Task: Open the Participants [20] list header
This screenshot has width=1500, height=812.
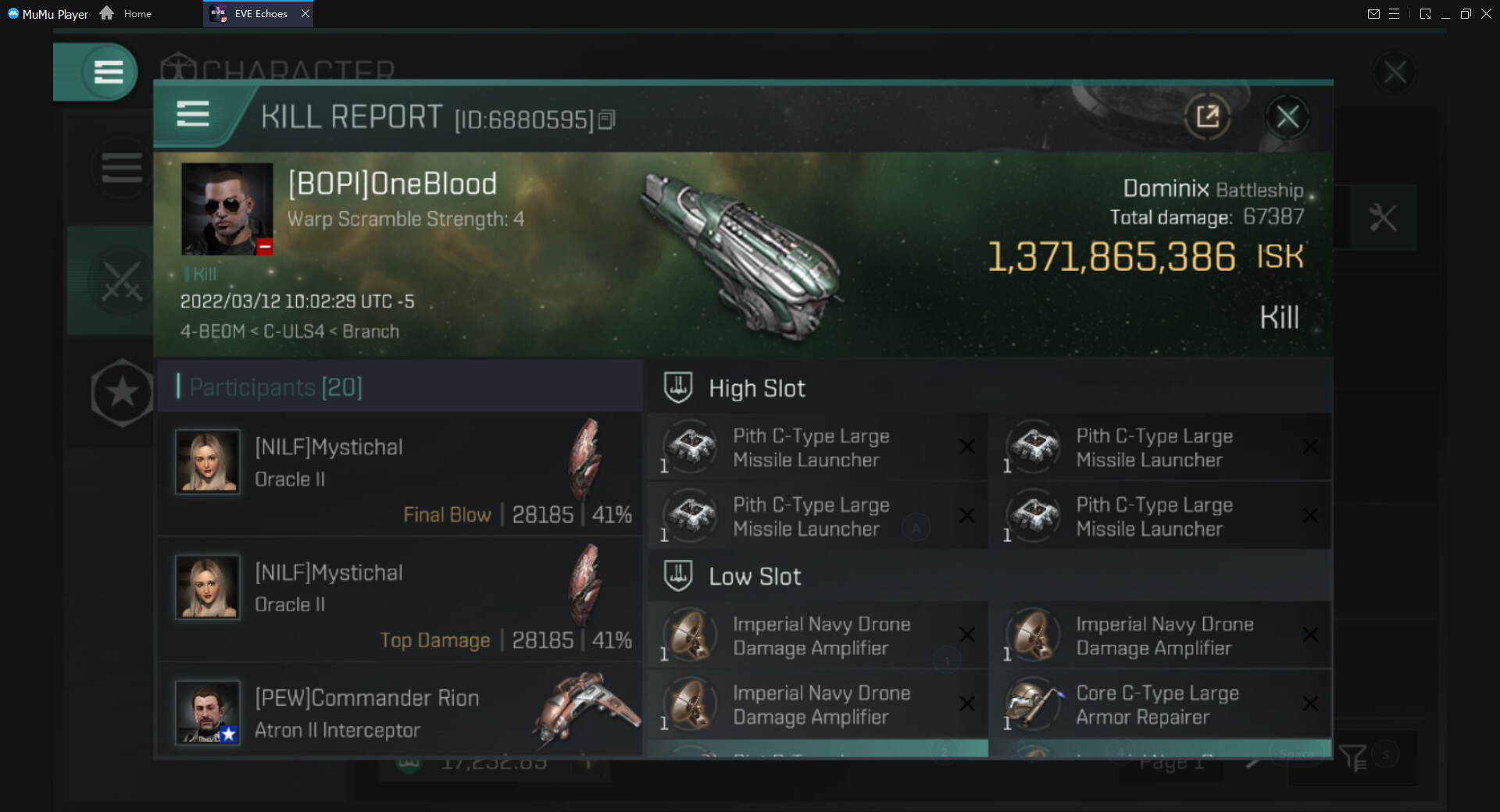Action: pos(276,386)
